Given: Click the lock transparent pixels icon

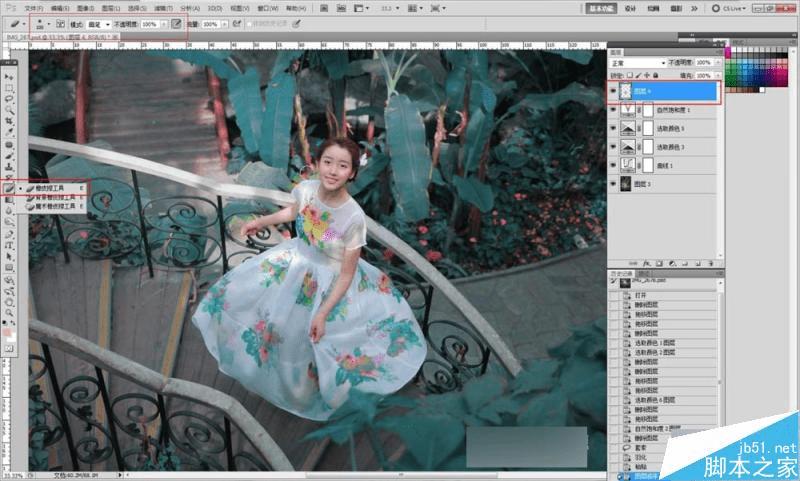Looking at the screenshot, I should [629, 75].
